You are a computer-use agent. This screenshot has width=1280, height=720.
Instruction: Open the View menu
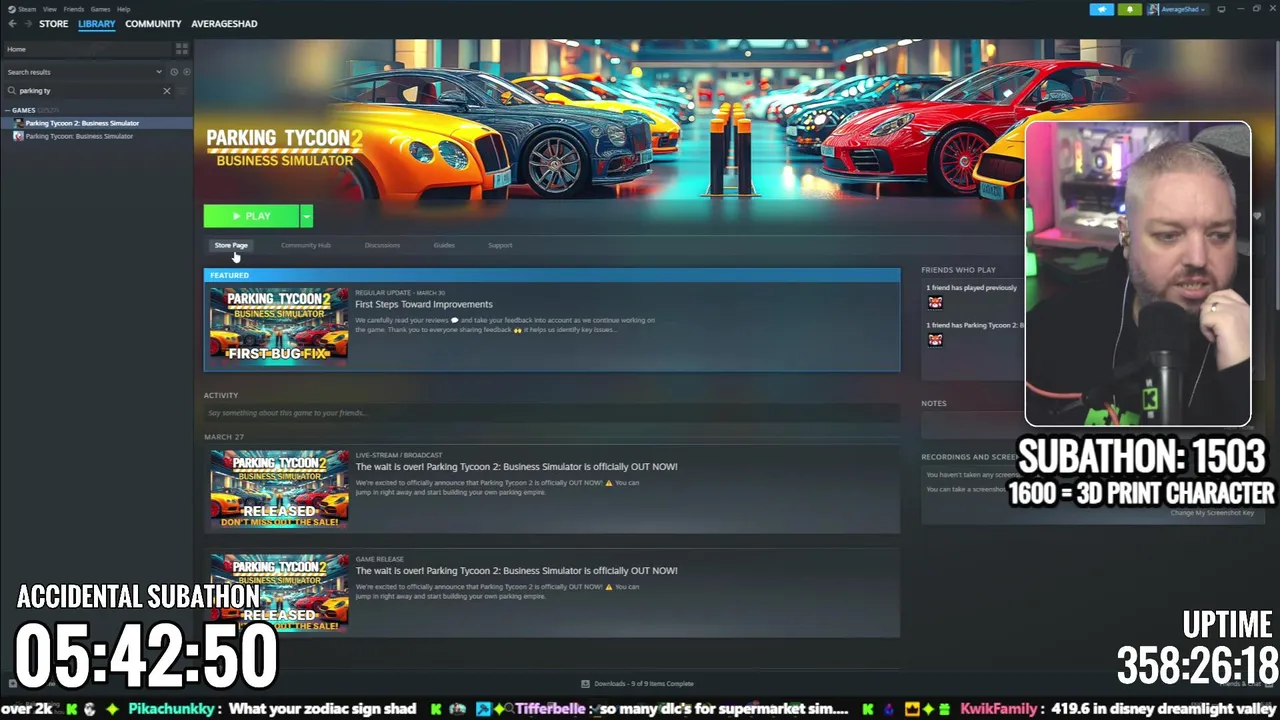coord(49,9)
